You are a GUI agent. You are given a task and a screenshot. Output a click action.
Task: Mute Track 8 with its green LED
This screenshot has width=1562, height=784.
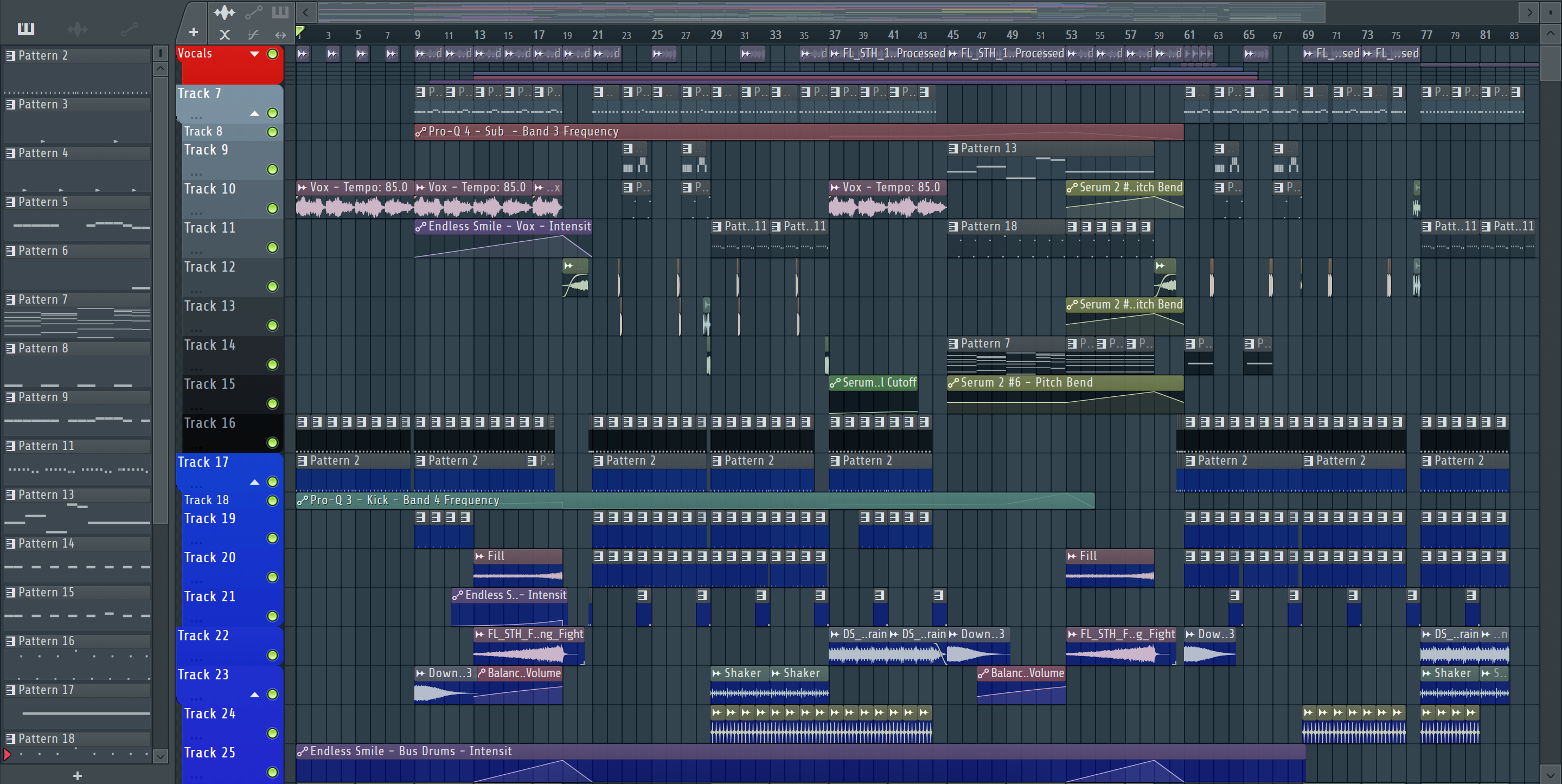pyautogui.click(x=273, y=132)
